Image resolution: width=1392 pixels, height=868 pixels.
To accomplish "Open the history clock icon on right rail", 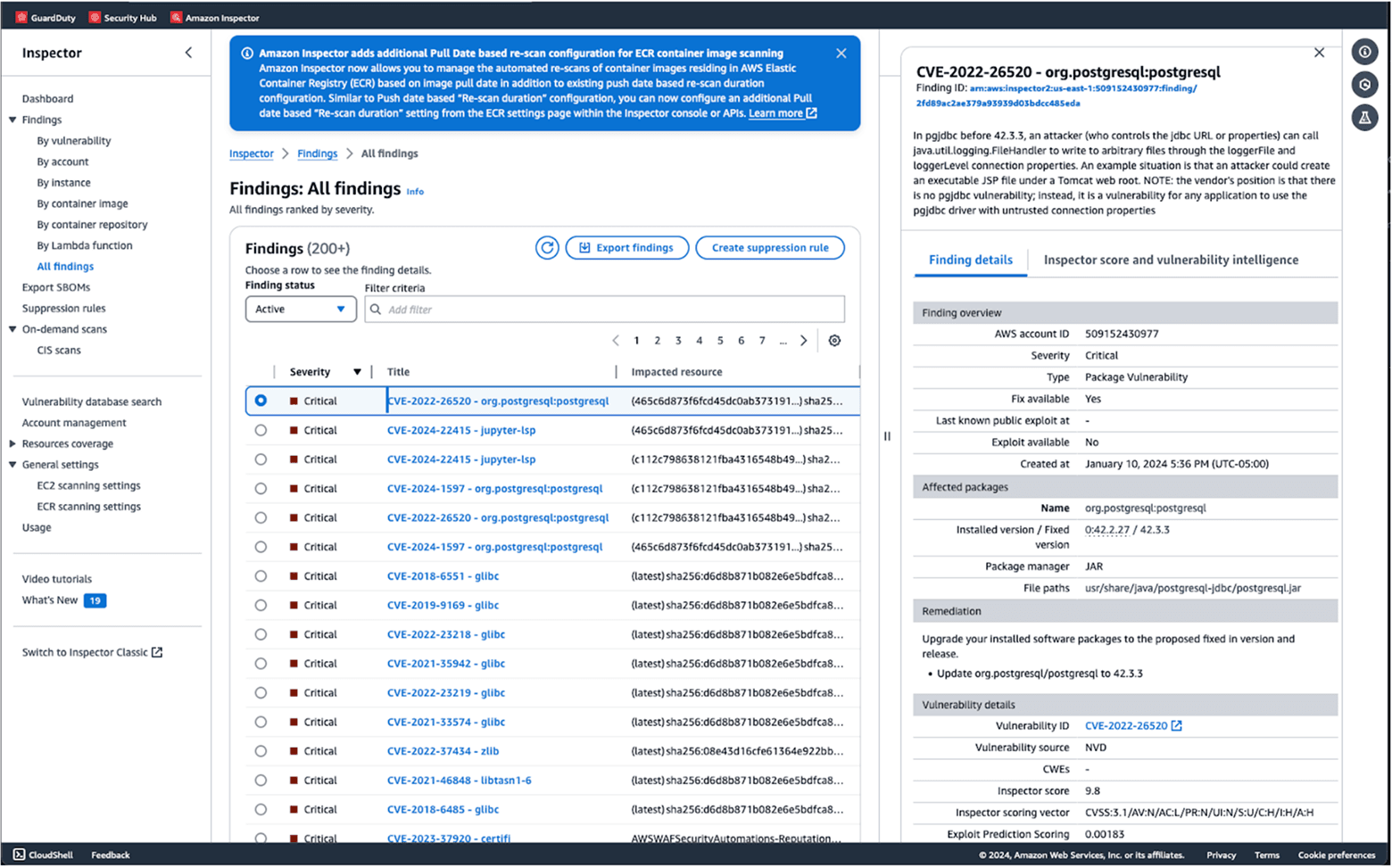I will pyautogui.click(x=1364, y=85).
